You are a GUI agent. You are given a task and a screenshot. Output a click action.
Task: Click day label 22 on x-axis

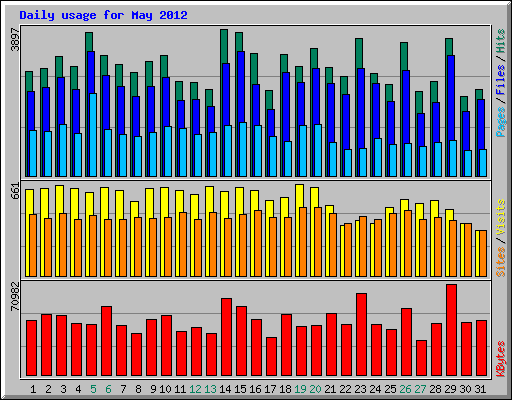point(345,389)
